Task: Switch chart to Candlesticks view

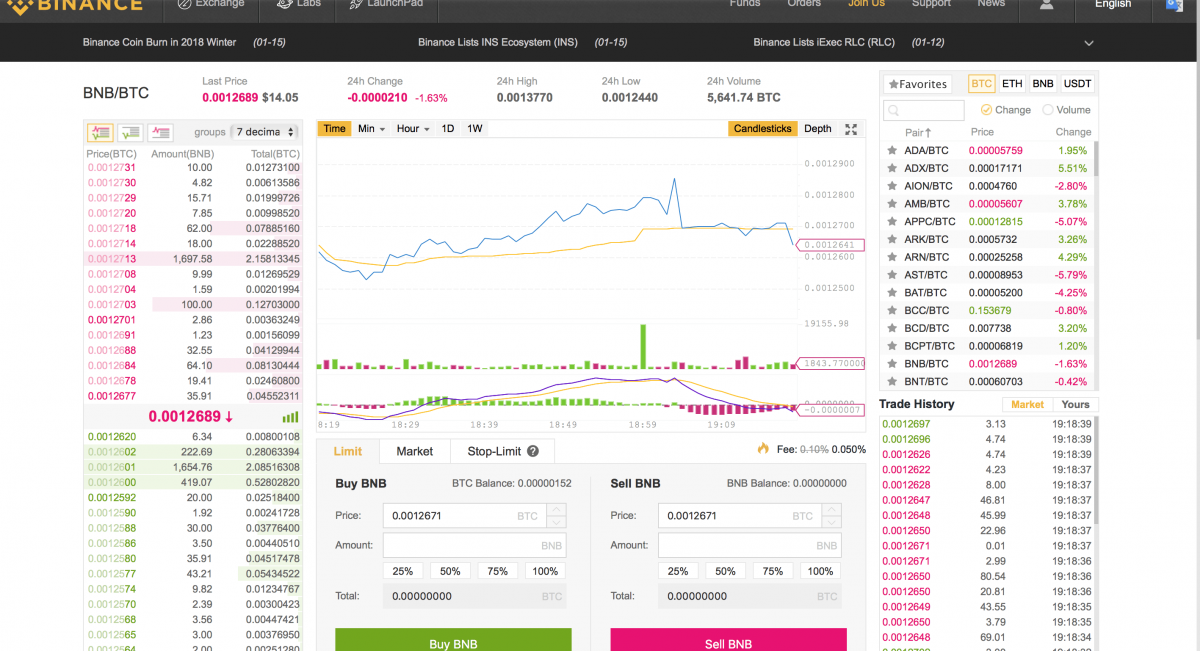Action: tap(762, 129)
